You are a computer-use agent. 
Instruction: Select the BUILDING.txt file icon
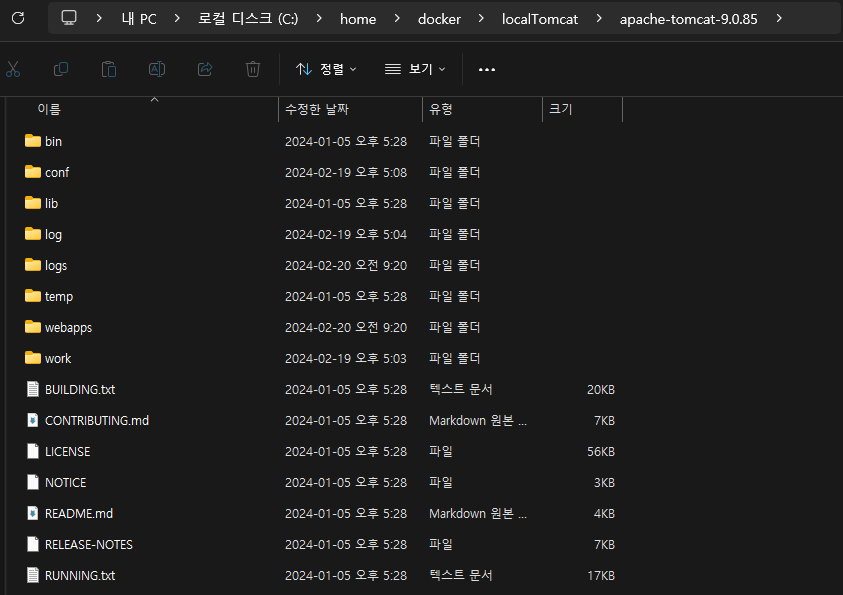(x=33, y=389)
